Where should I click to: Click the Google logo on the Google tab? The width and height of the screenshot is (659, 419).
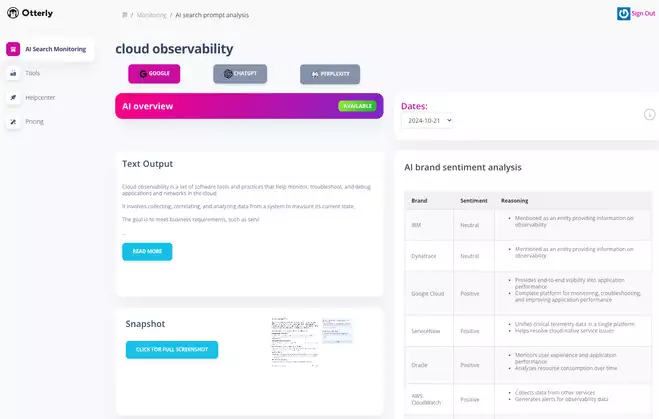point(143,74)
